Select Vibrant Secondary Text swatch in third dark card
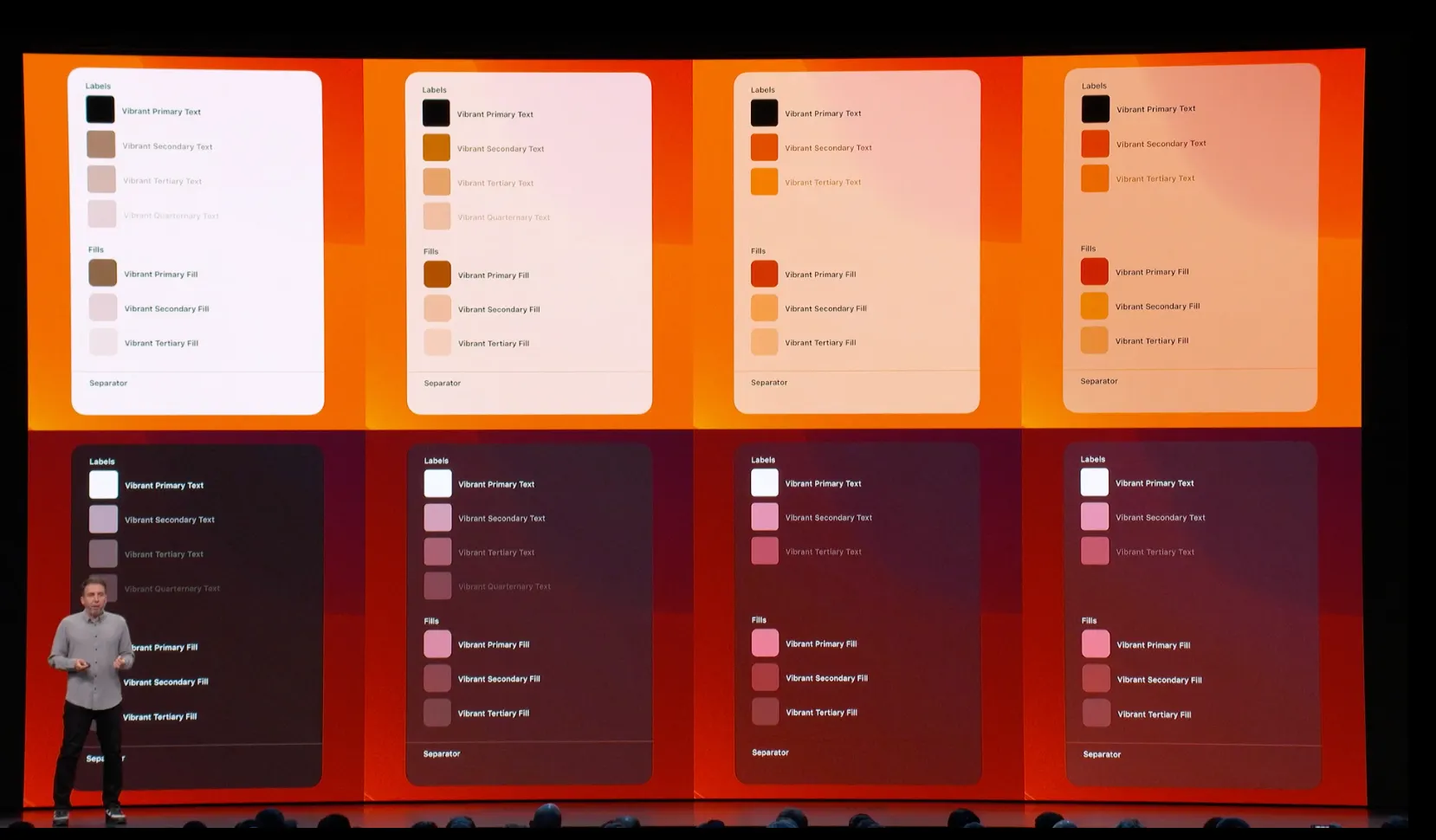 click(x=765, y=517)
